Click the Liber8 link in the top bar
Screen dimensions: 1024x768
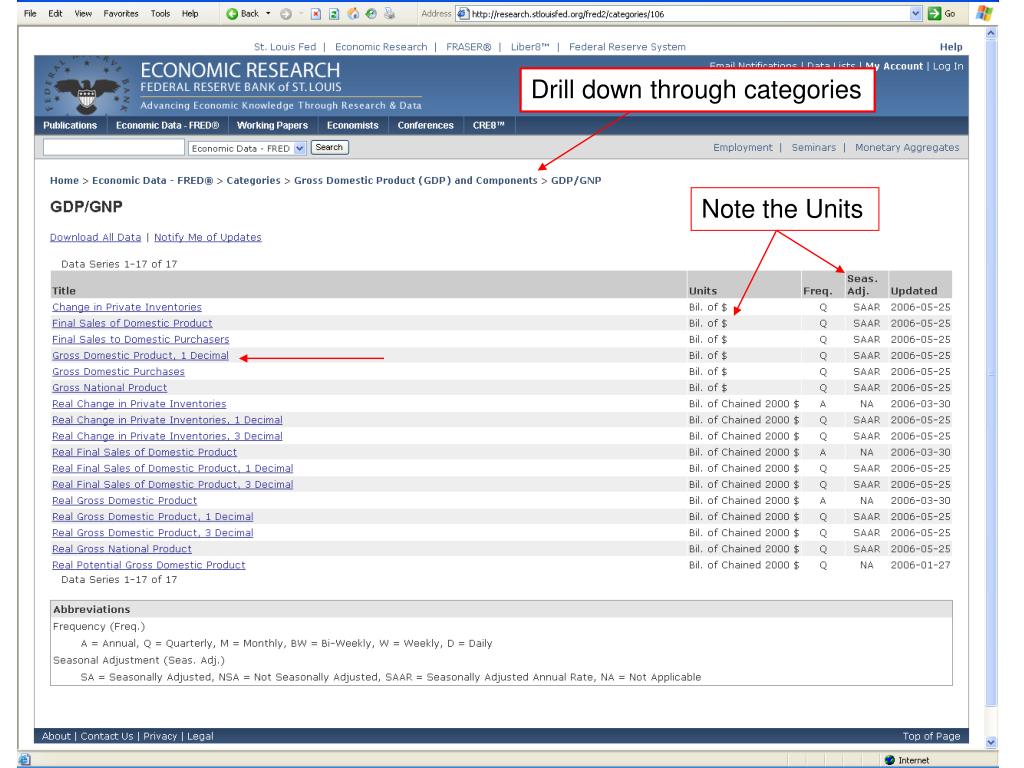tap(530, 47)
